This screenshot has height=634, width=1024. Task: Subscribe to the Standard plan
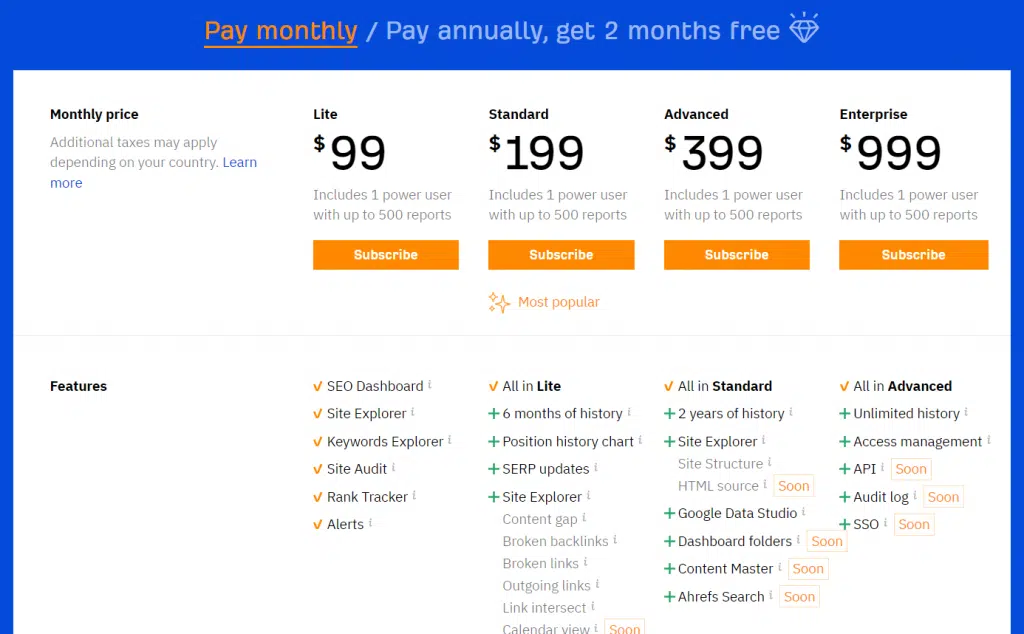click(x=561, y=255)
